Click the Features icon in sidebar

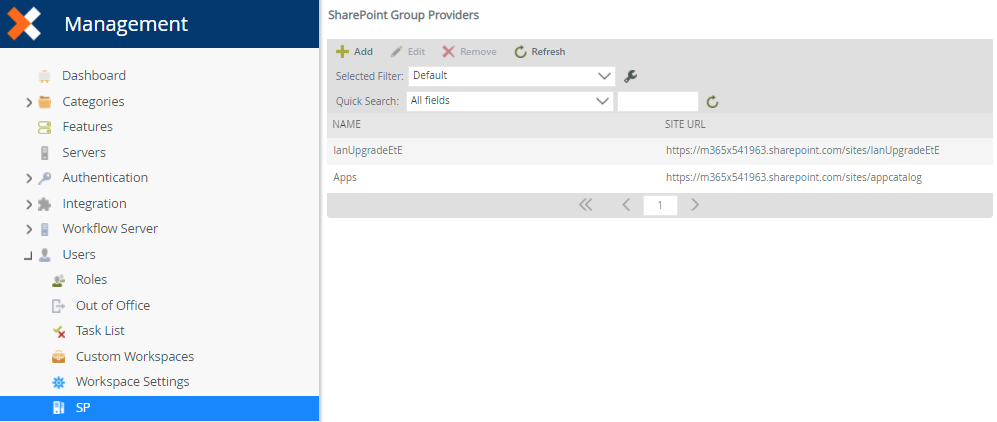click(x=44, y=127)
